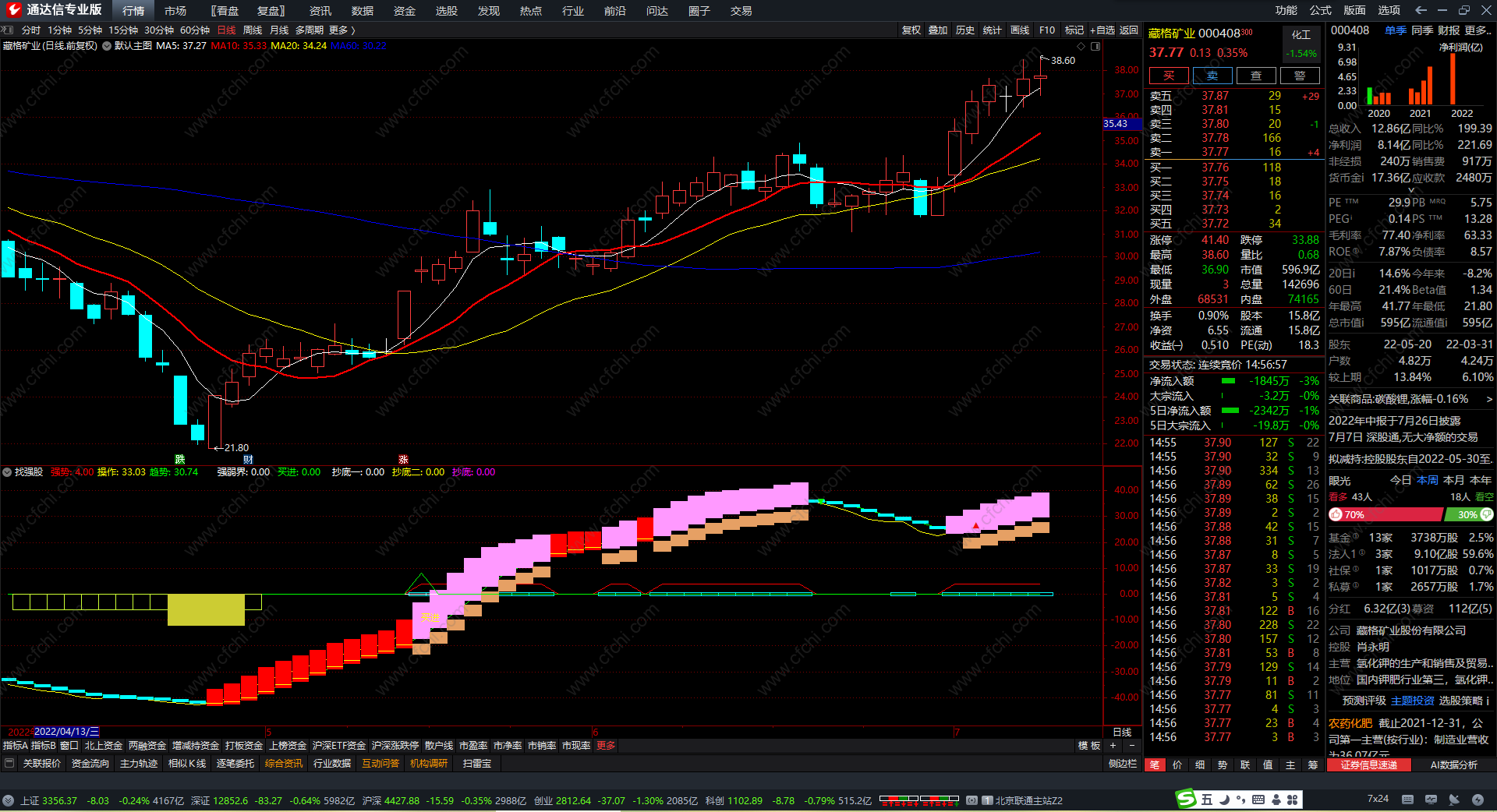Click the back arrow in title bar
This screenshot has height=812, width=1497.
1421,10
